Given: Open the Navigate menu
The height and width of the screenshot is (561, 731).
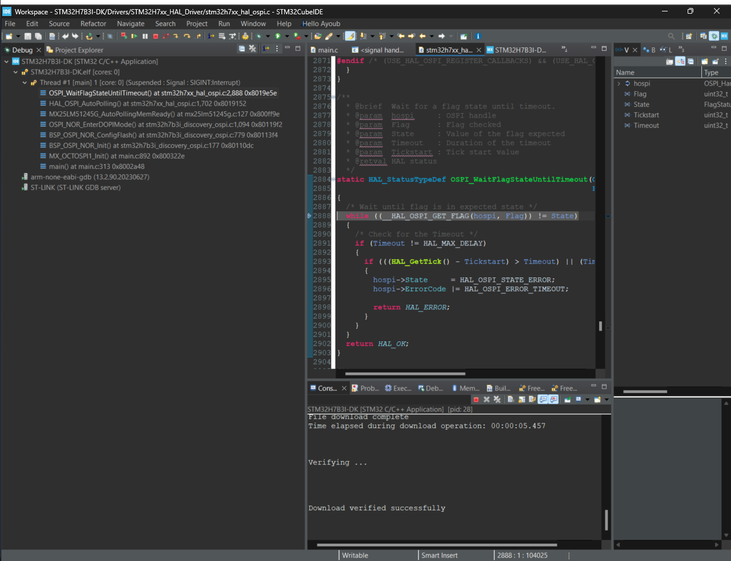Looking at the screenshot, I should tap(131, 23).
